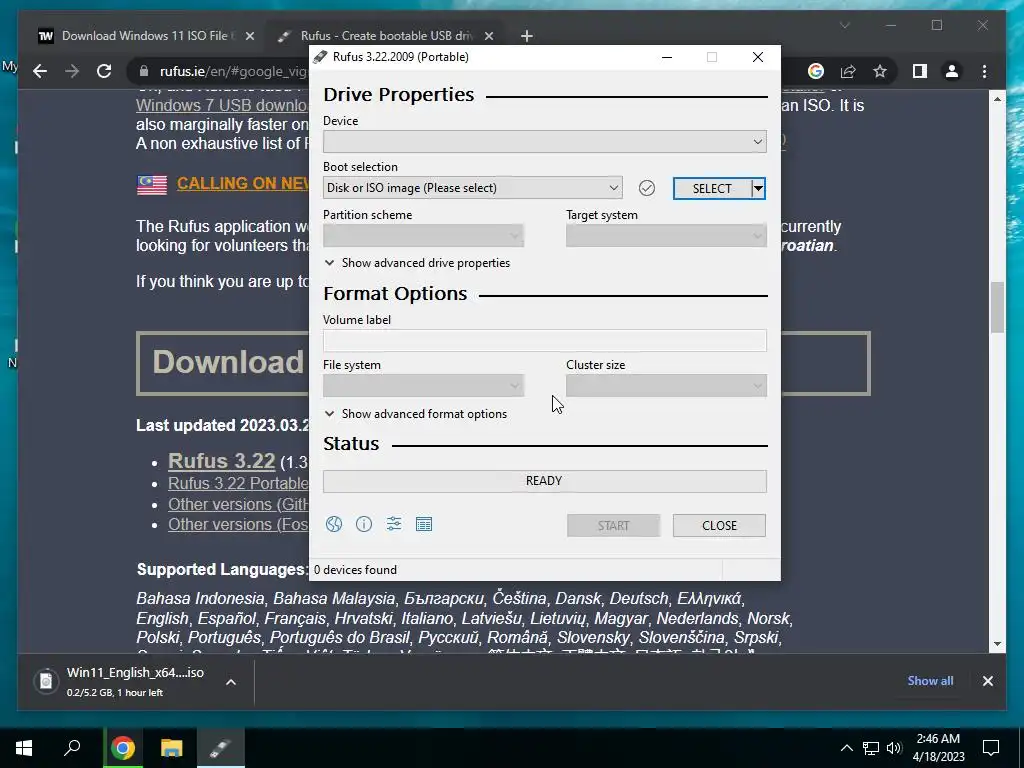The height and width of the screenshot is (768, 1024).
Task: Click the Chrome page vertical scrollbar thumb
Action: [x=997, y=308]
